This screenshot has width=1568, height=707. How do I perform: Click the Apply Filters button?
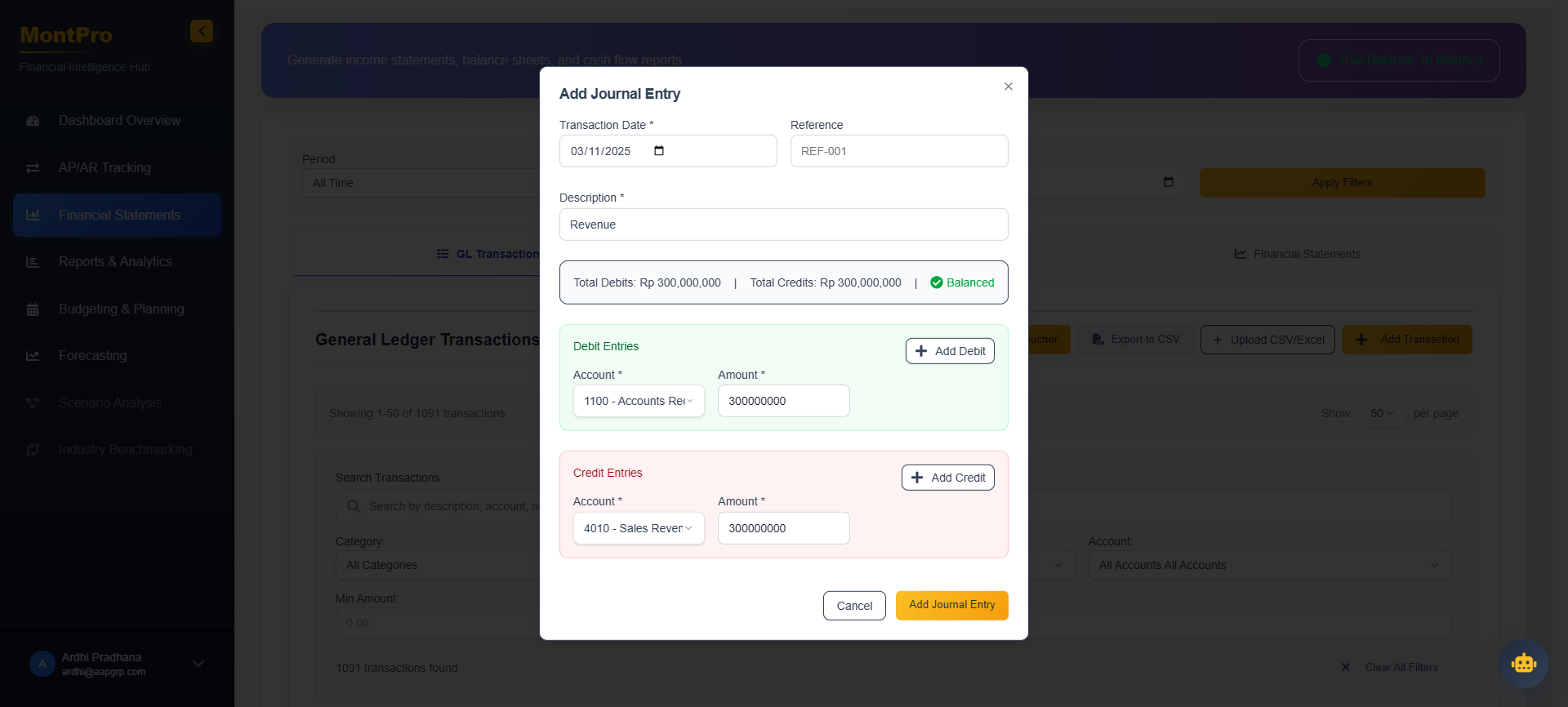1342,183
